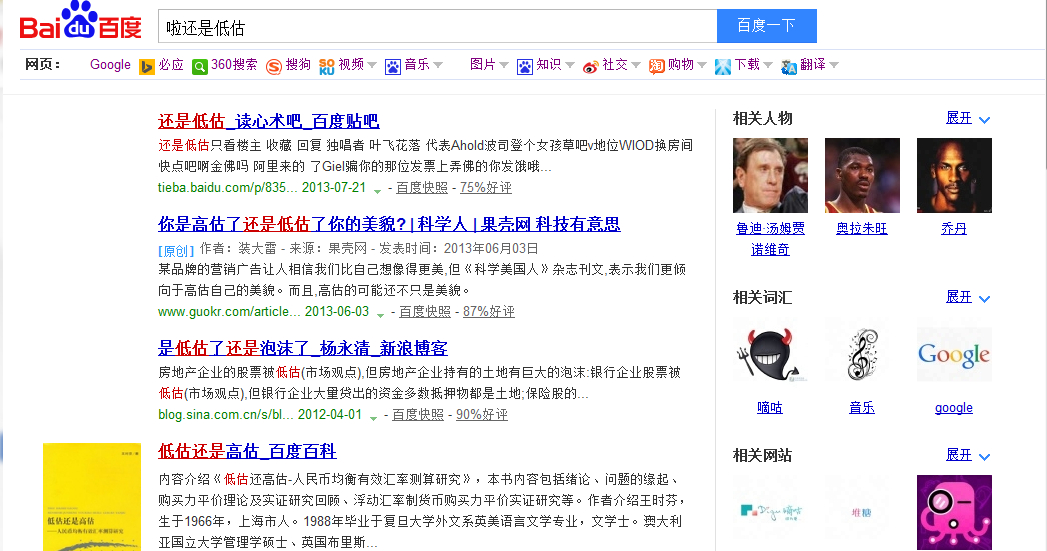Viewport: 1047px width, 551px height.
Task: Open 低估还是高估_百度百科 result
Action: pos(247,451)
